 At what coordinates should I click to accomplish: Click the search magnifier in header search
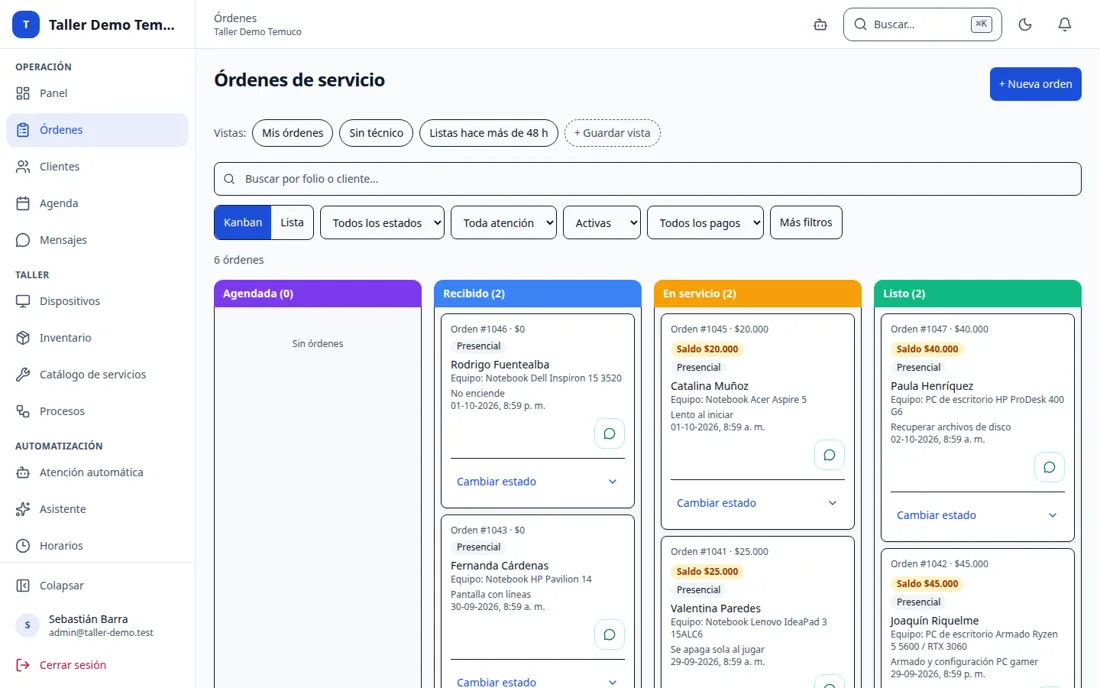[x=861, y=25]
